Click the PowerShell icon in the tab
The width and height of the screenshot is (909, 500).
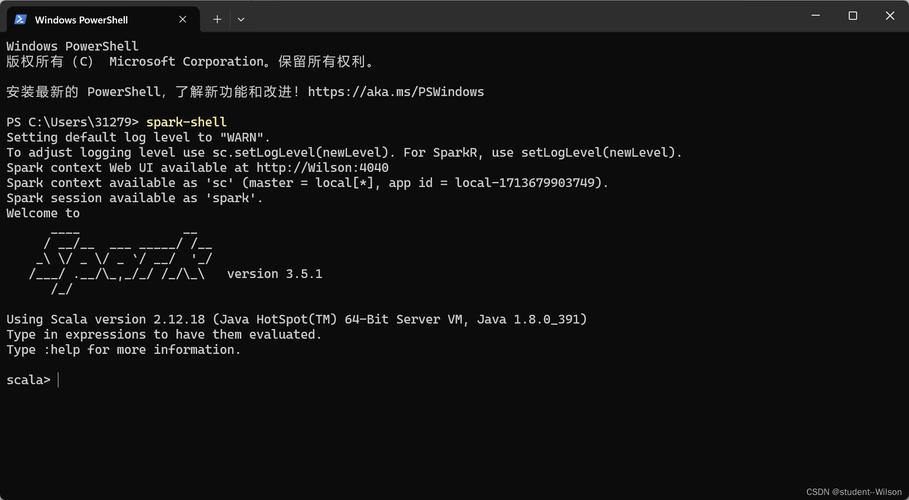(x=20, y=19)
